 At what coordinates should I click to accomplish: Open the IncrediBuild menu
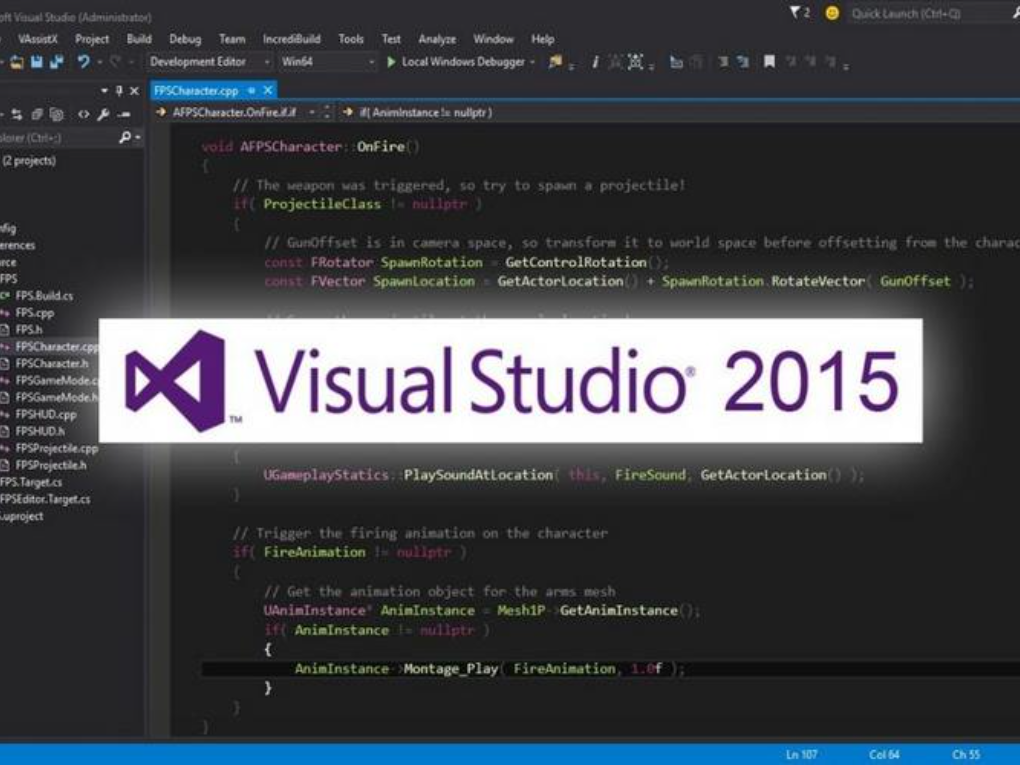coord(291,39)
